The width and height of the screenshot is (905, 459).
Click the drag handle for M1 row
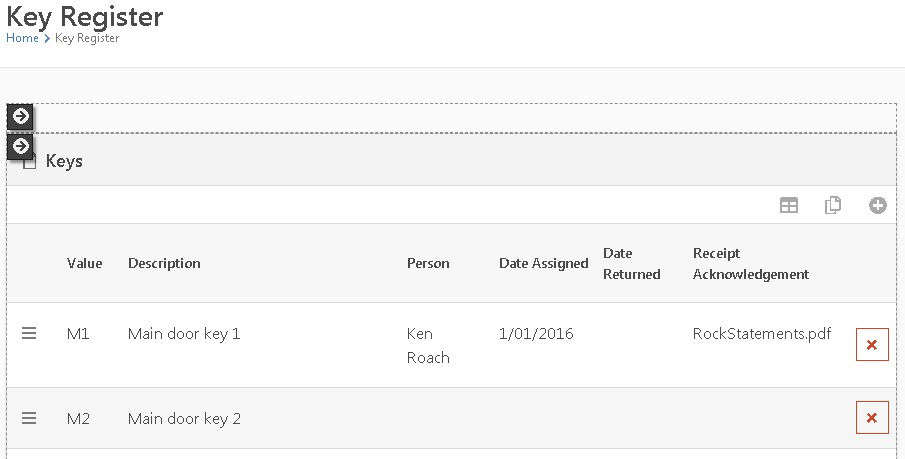click(x=29, y=333)
